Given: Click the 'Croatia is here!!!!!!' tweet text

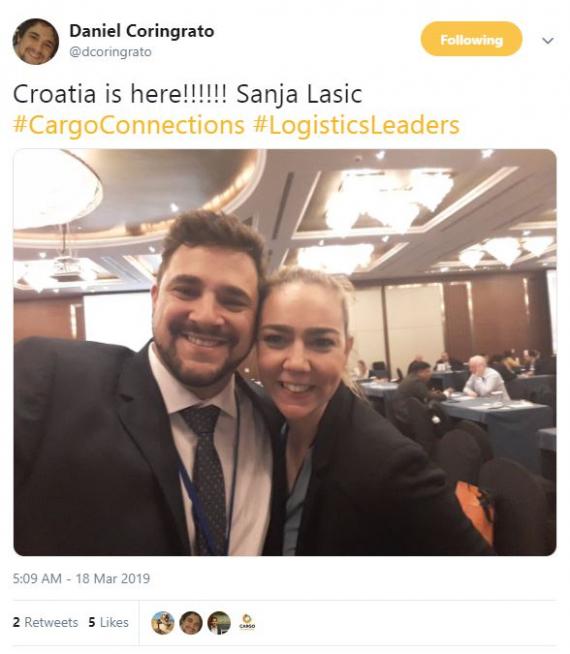Looking at the screenshot, I should click(120, 94).
